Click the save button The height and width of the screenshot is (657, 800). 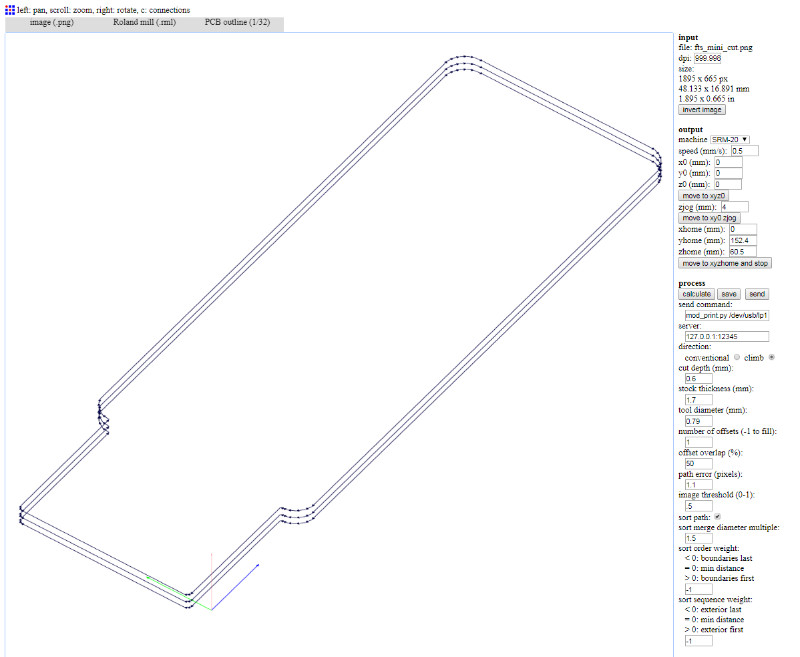(729, 294)
